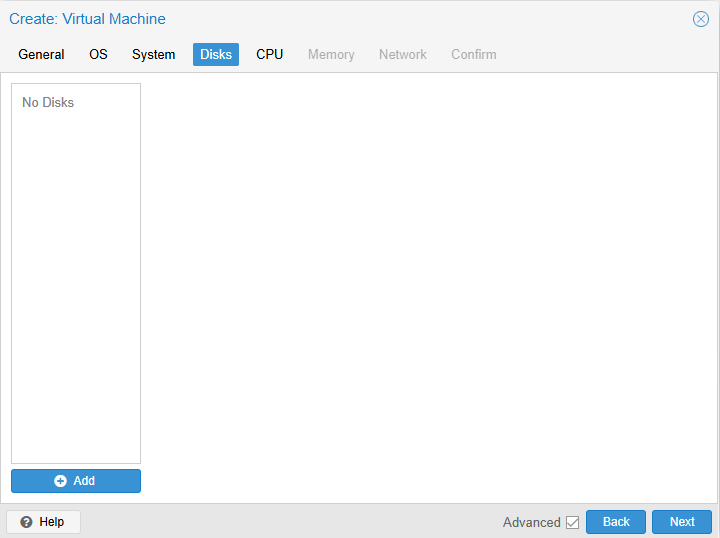Viewport: 720px width, 538px height.
Task: Proceed with the Next button
Action: [682, 522]
